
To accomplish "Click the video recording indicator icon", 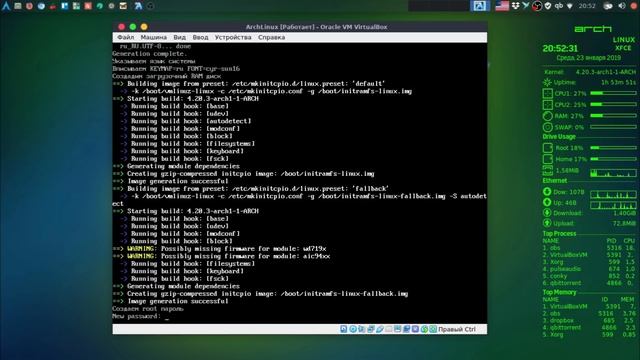I will pos(407,329).
